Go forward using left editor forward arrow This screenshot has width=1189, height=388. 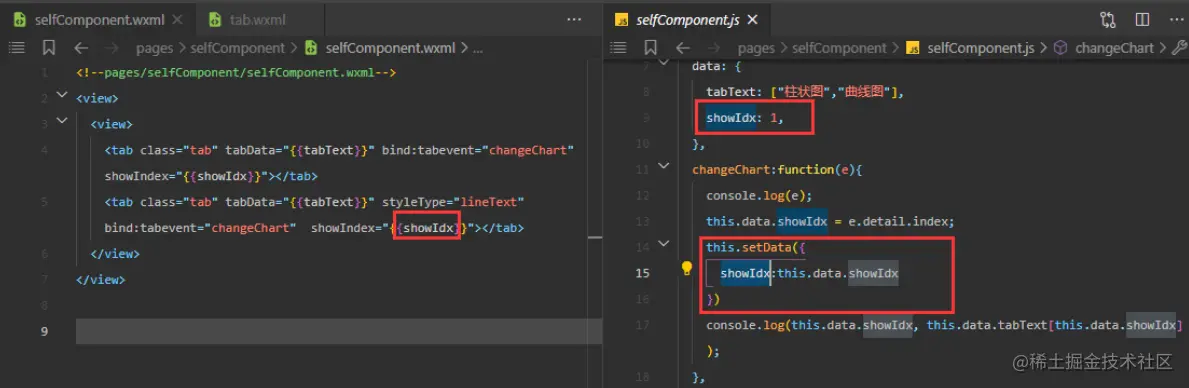111,48
